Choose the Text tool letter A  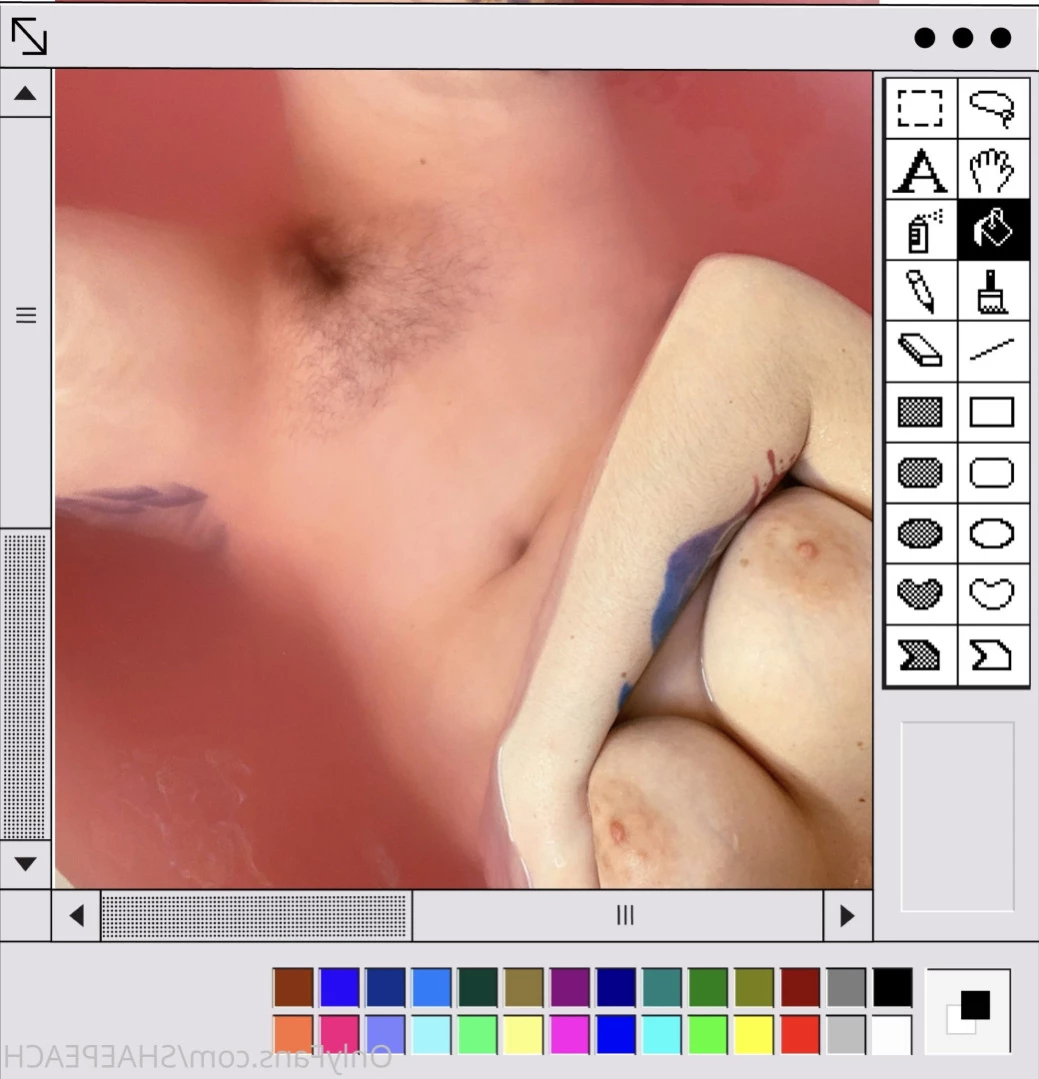920,169
